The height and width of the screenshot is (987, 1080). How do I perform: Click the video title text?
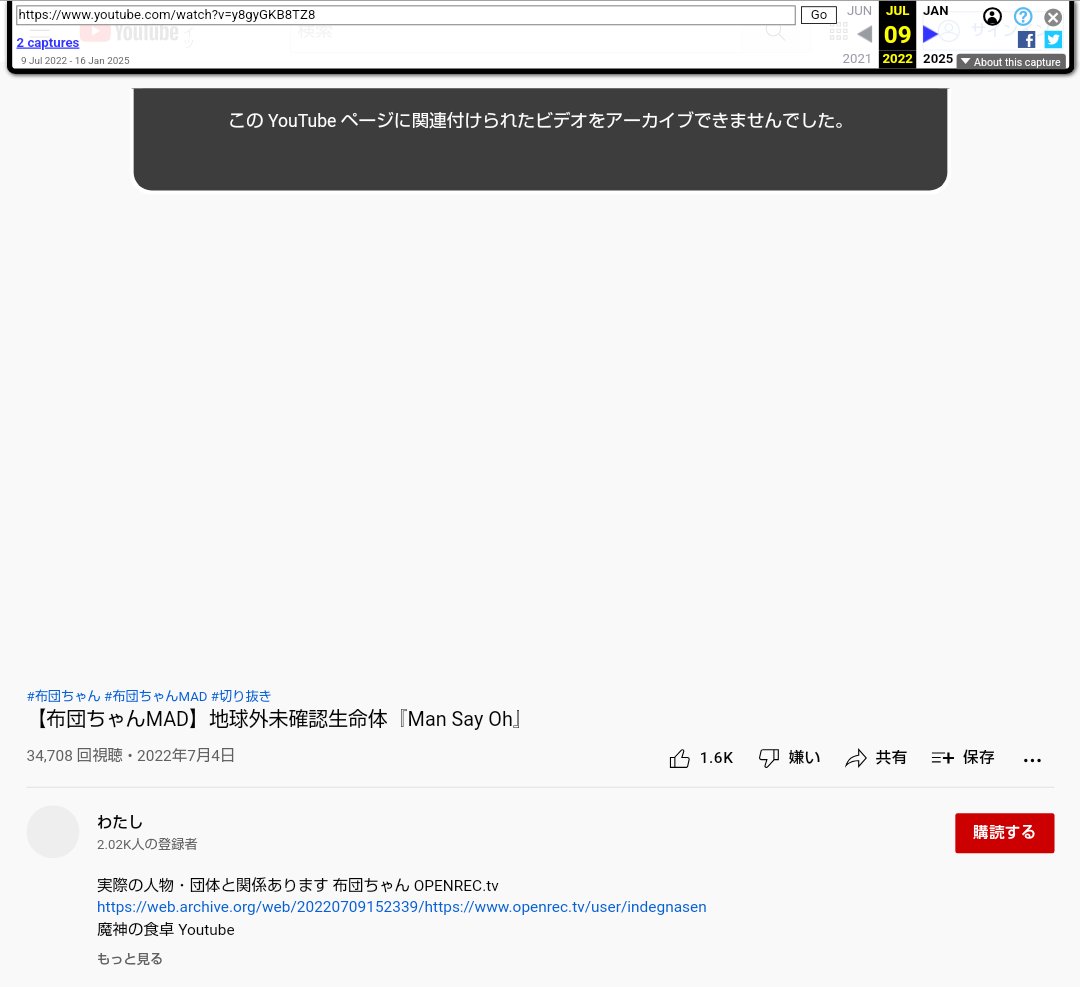click(x=276, y=719)
